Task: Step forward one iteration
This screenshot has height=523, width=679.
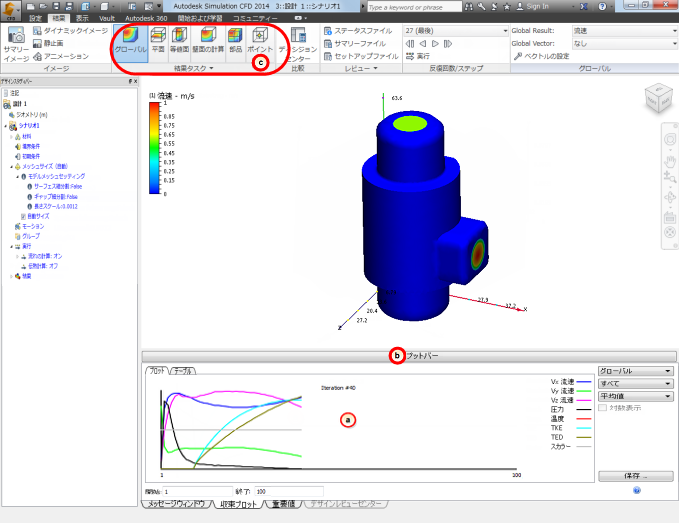Action: [435, 43]
